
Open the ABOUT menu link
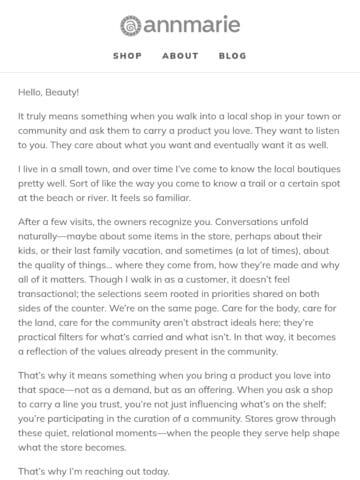[x=180, y=56]
